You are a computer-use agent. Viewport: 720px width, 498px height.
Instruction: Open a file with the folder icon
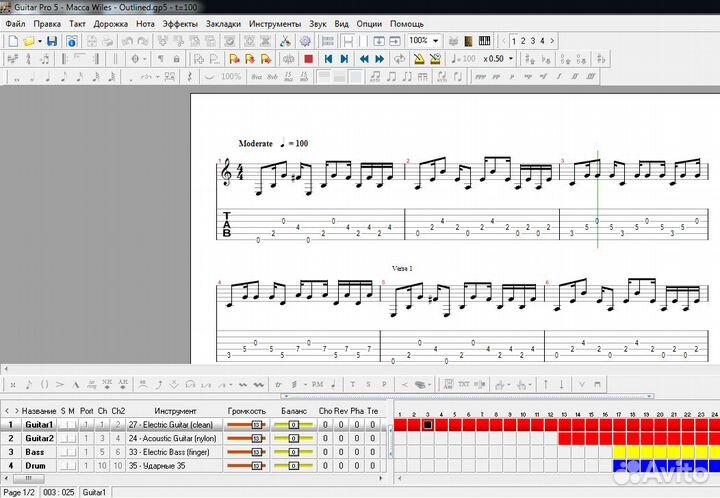(30, 41)
